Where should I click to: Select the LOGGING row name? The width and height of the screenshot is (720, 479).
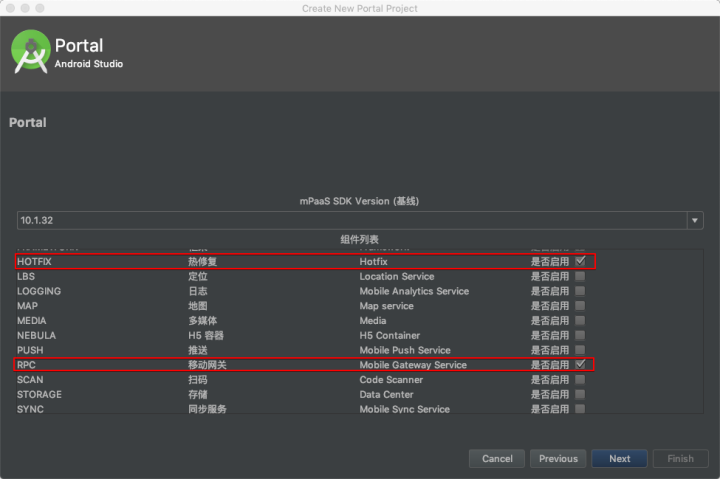pos(39,291)
